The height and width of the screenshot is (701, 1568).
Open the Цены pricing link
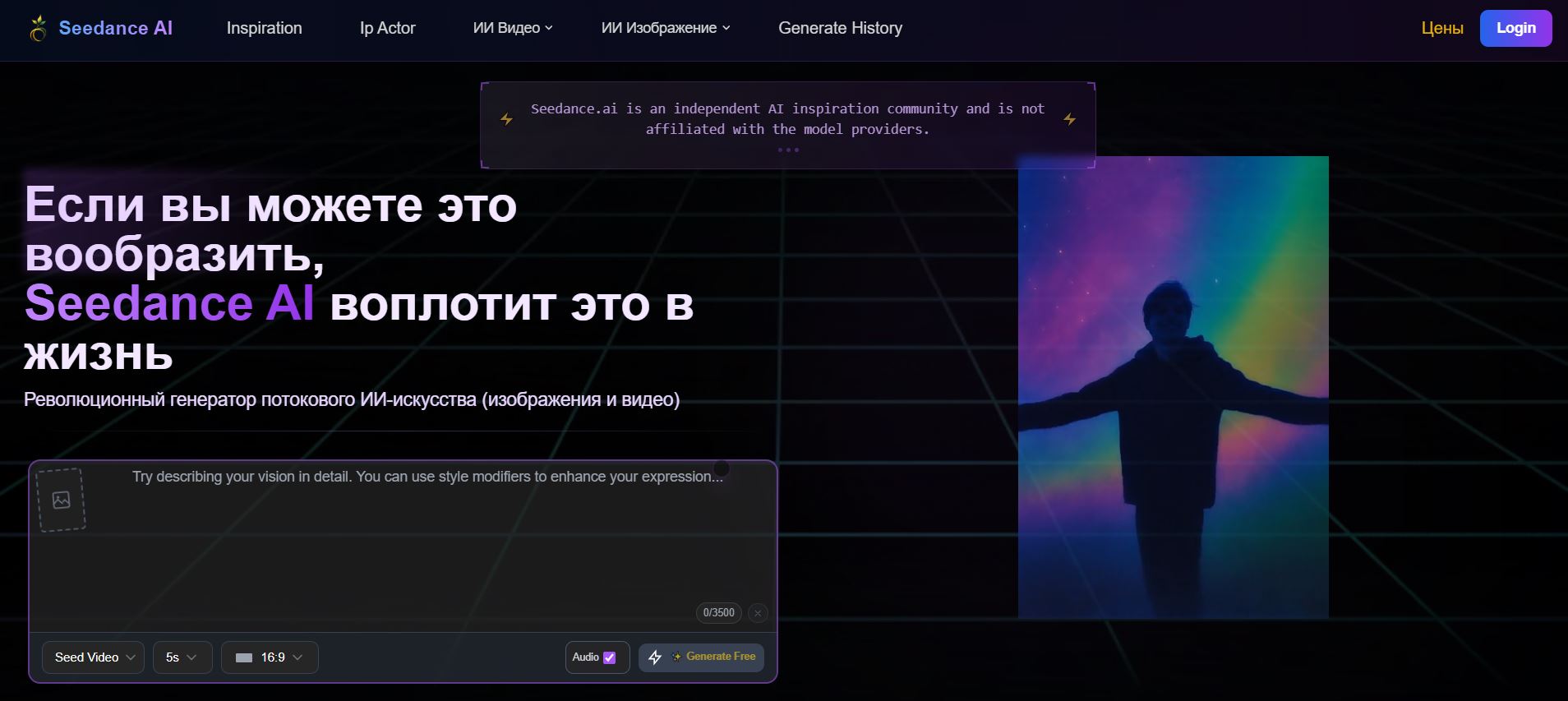click(1442, 29)
